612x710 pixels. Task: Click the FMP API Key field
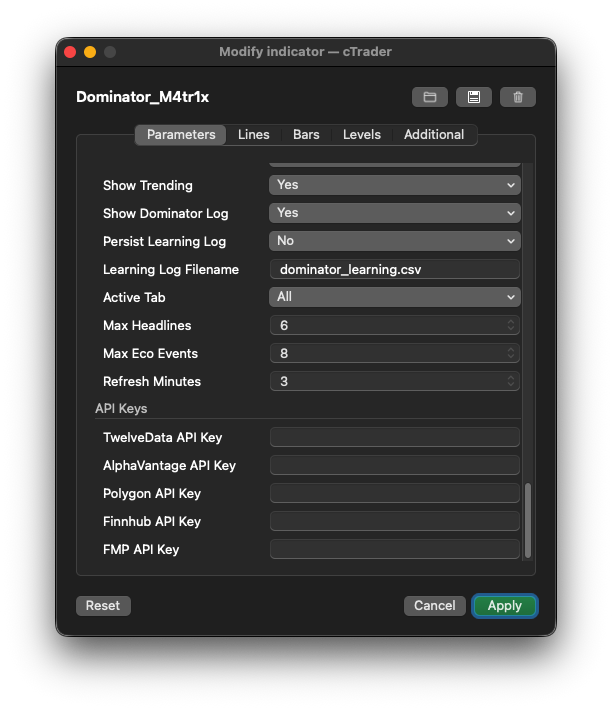coord(395,549)
